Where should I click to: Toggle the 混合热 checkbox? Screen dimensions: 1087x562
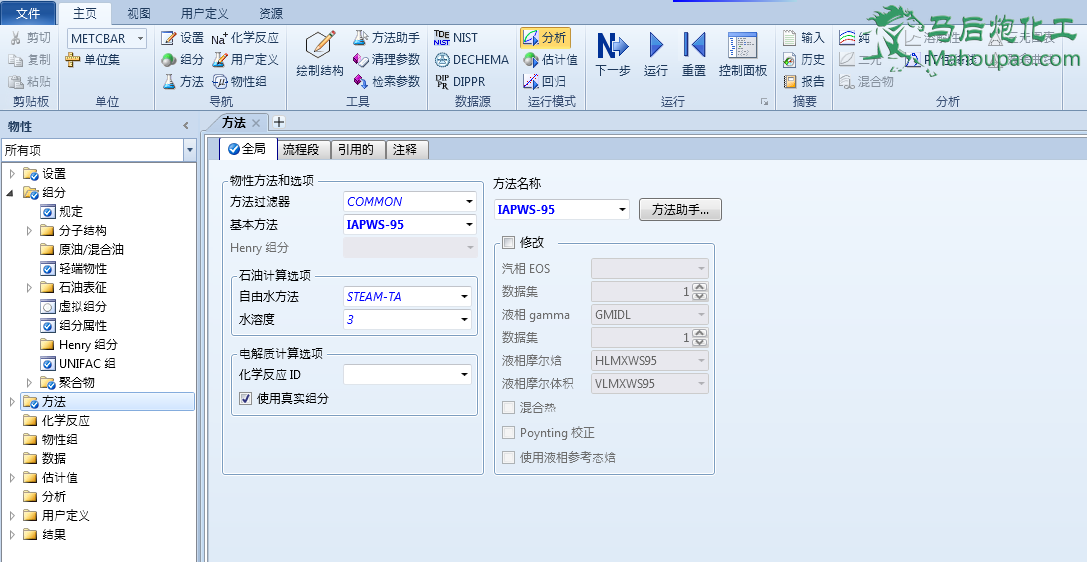click(x=508, y=407)
